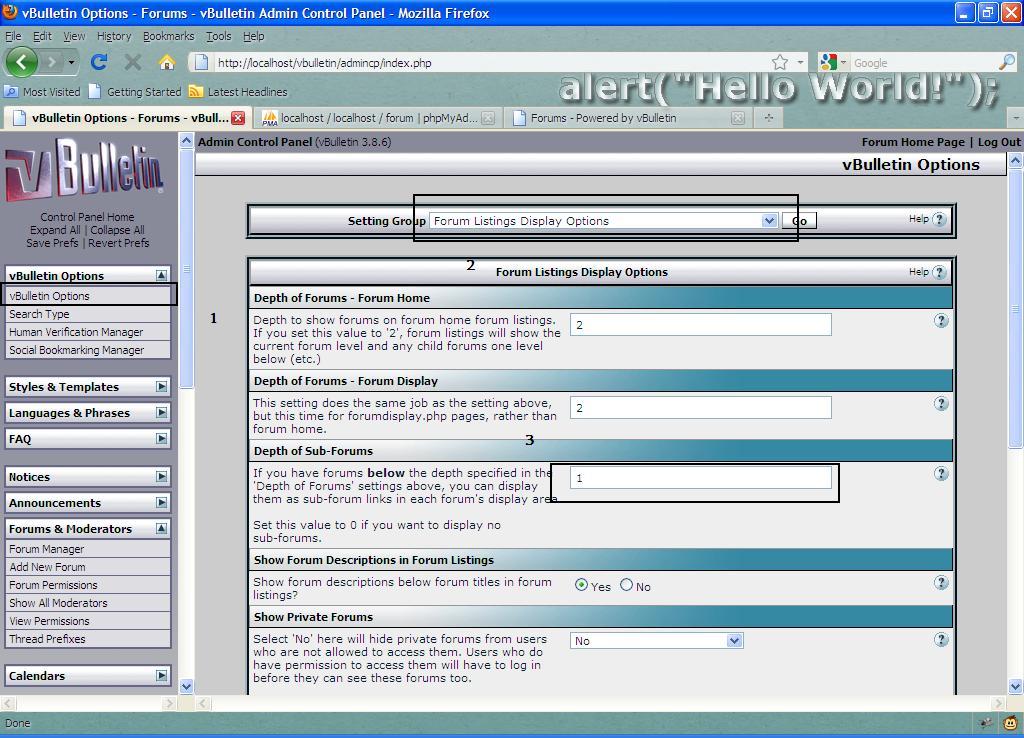Click the sidebar scroll down arrow
This screenshot has width=1024, height=738.
click(x=186, y=686)
